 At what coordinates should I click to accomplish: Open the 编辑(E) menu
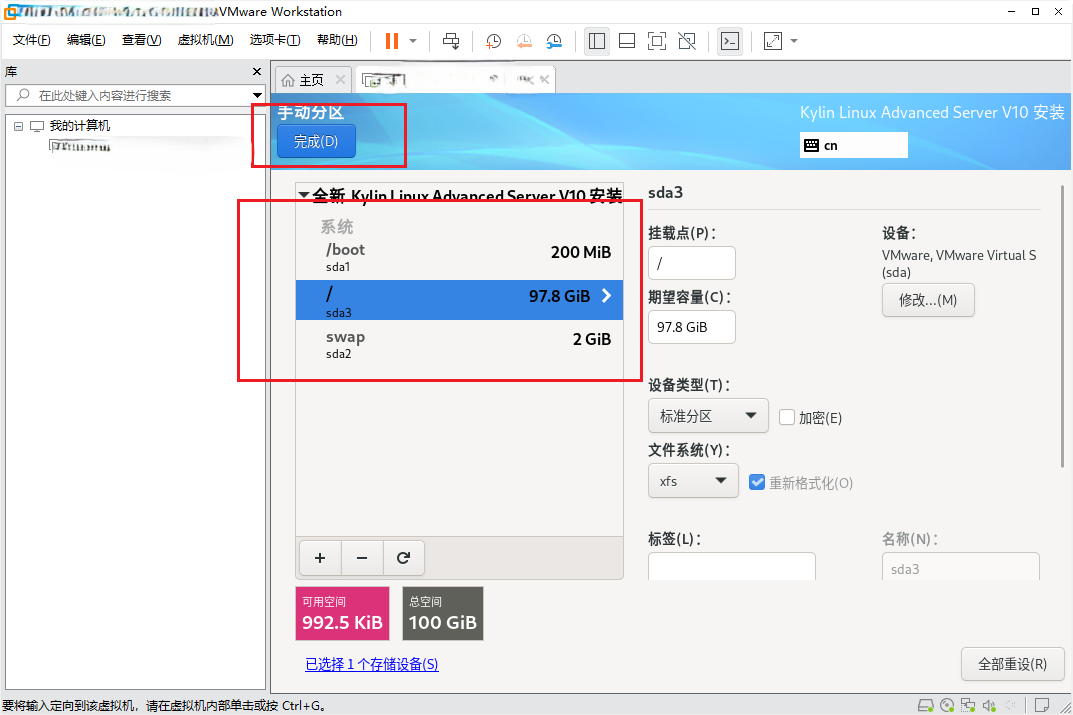tap(86, 40)
